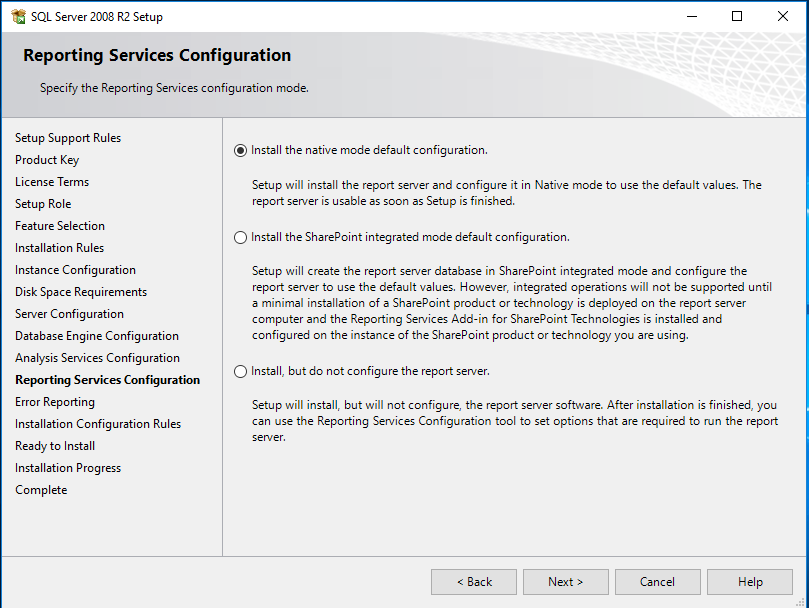Open Help for this setup page

[x=750, y=582]
